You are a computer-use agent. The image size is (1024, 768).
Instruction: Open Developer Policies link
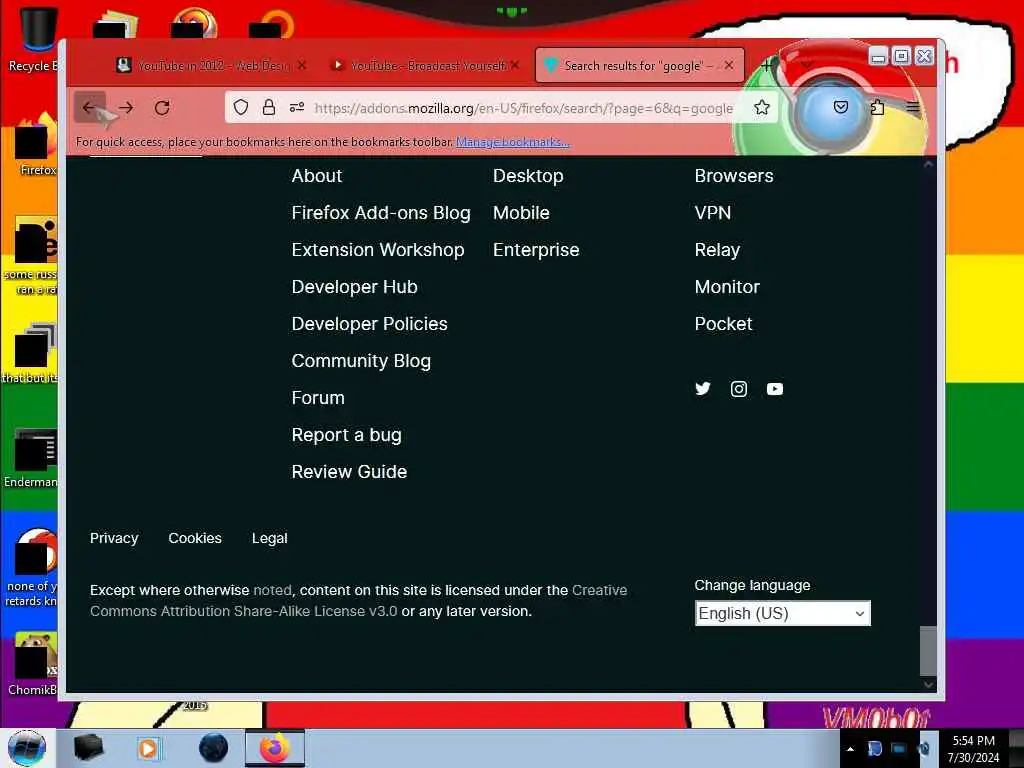(369, 324)
